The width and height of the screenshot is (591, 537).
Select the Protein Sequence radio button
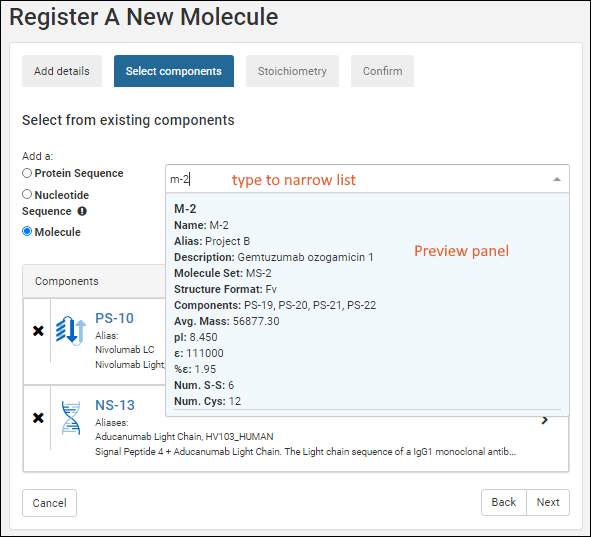(x=27, y=173)
